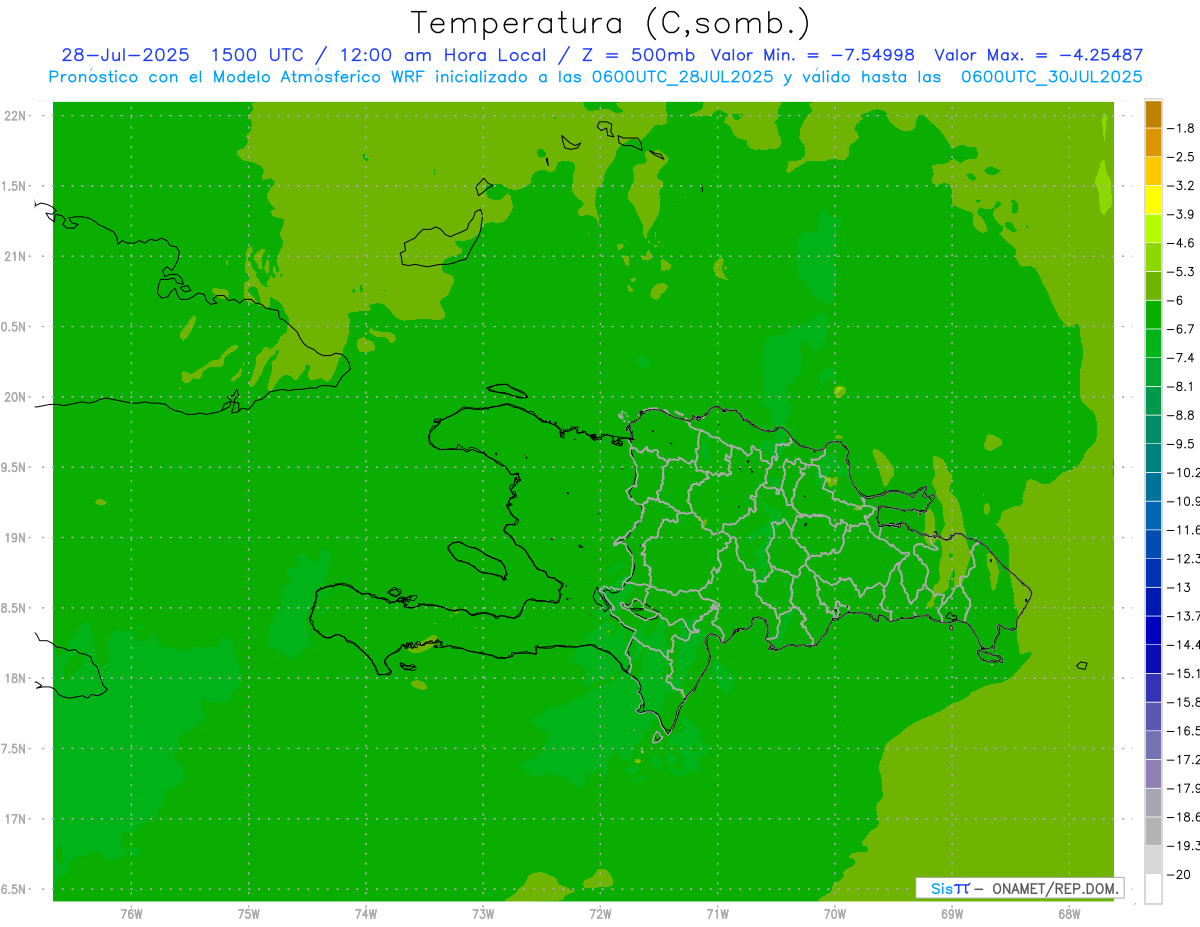Screen dimensions: 1200x927
Task: Select the date text "28-Jul-2025"
Action: tap(124, 55)
